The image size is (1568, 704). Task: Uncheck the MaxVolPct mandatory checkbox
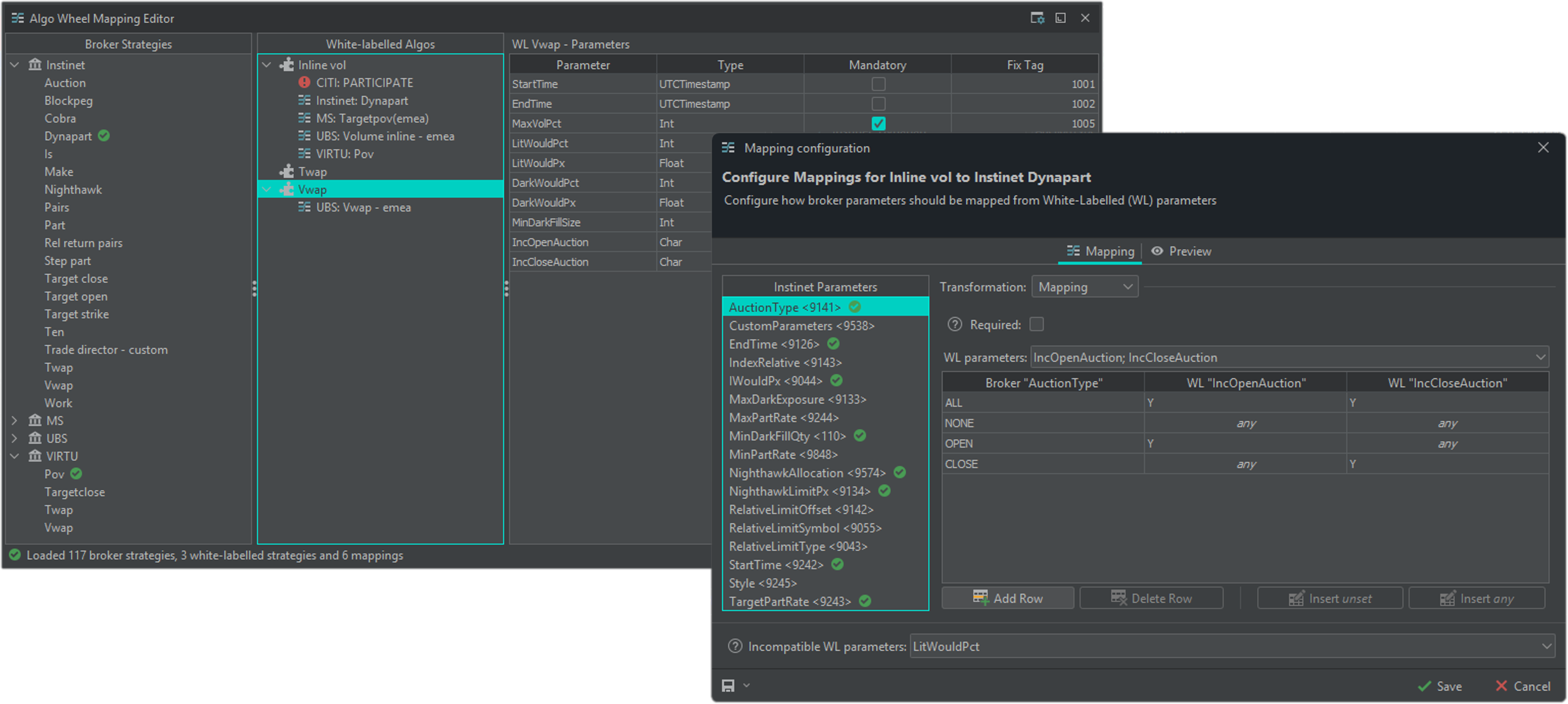(878, 123)
